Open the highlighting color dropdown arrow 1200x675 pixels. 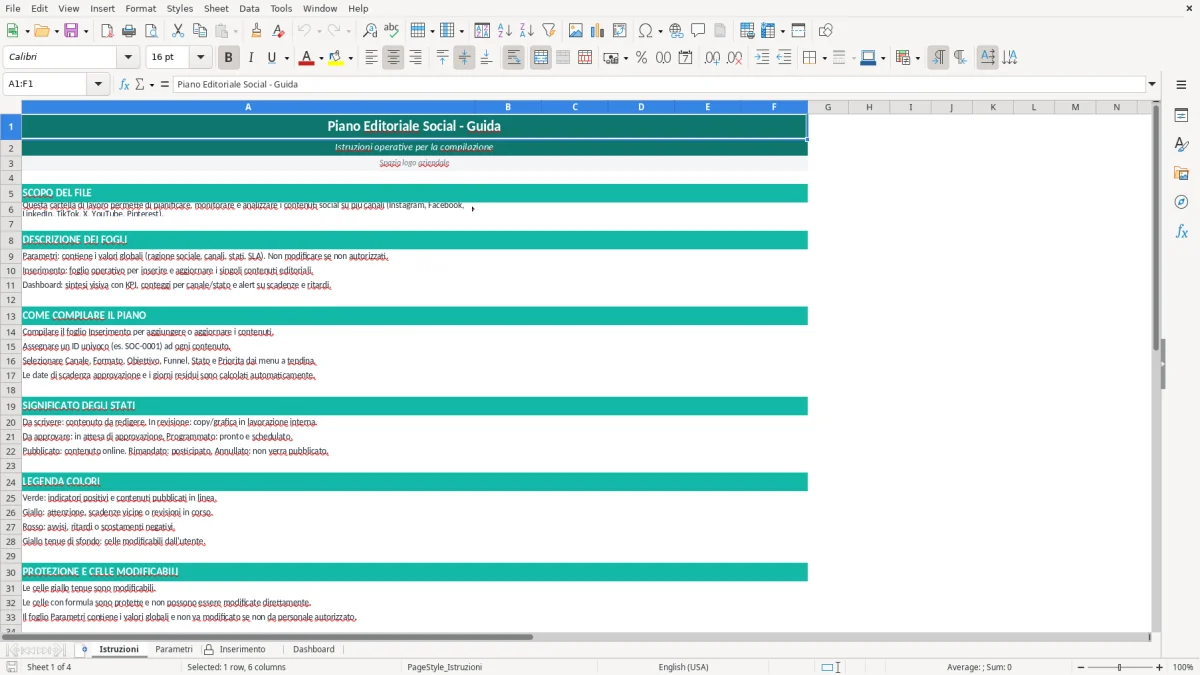click(350, 58)
